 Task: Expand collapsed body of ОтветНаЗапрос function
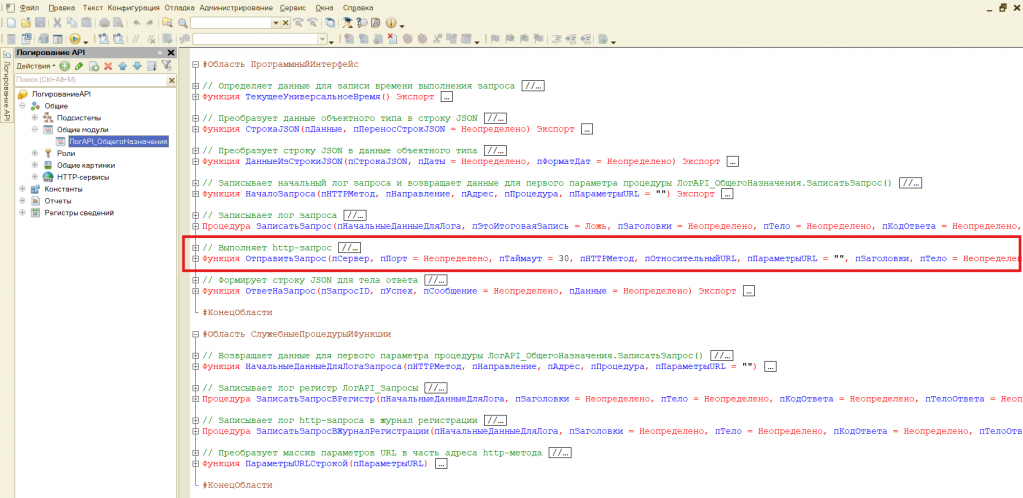pyautogui.click(x=748, y=291)
